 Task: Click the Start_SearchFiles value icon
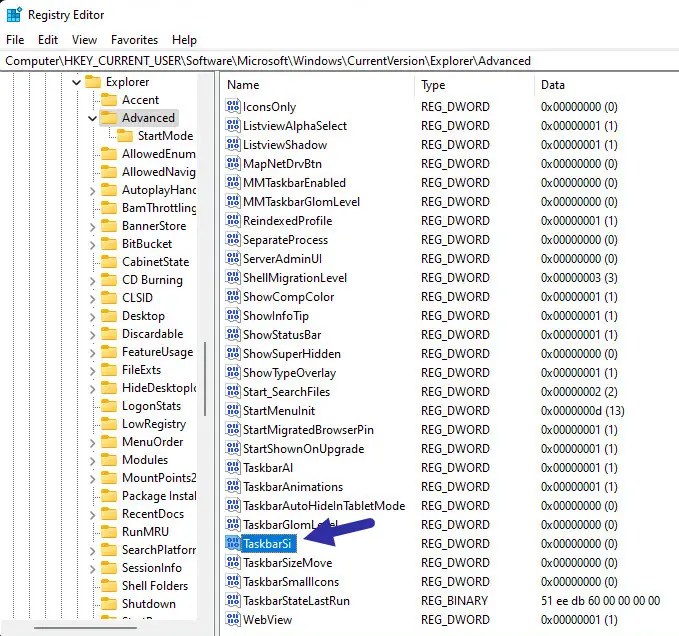pos(233,392)
